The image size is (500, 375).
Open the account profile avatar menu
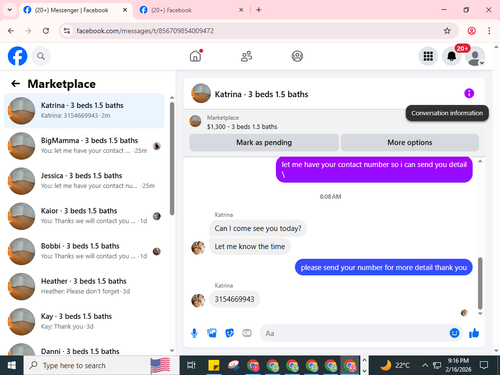(x=475, y=56)
